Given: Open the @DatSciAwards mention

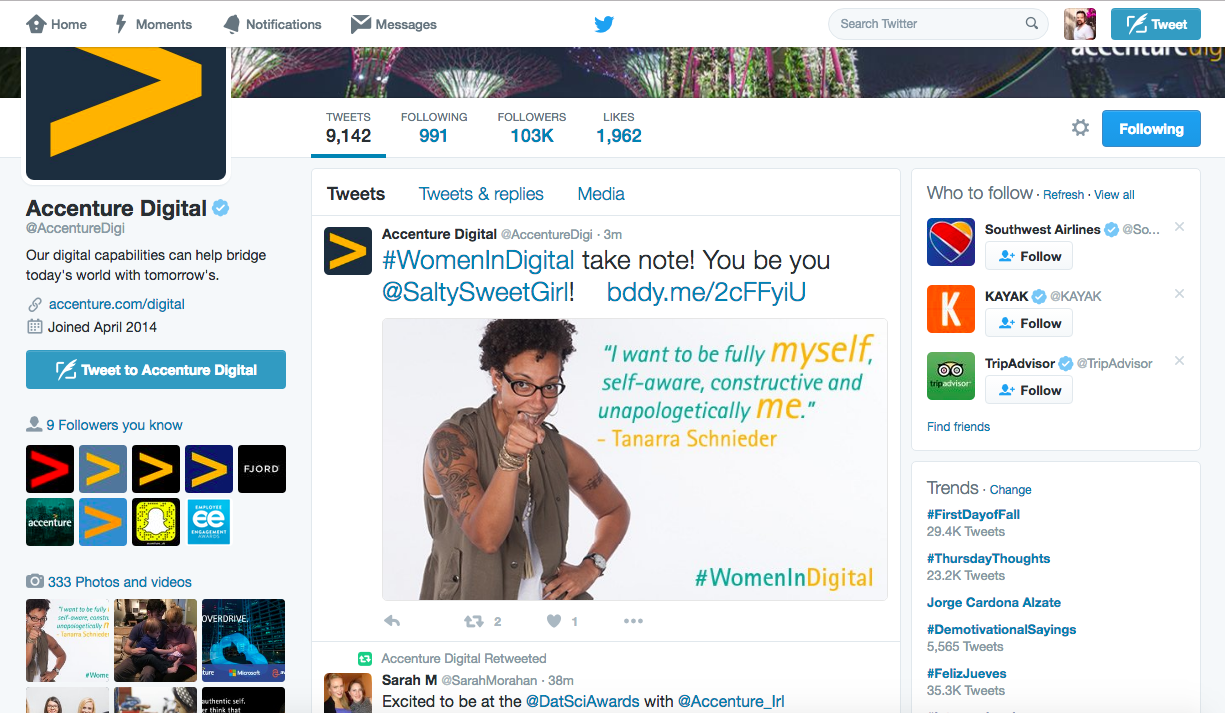Looking at the screenshot, I should tap(583, 701).
